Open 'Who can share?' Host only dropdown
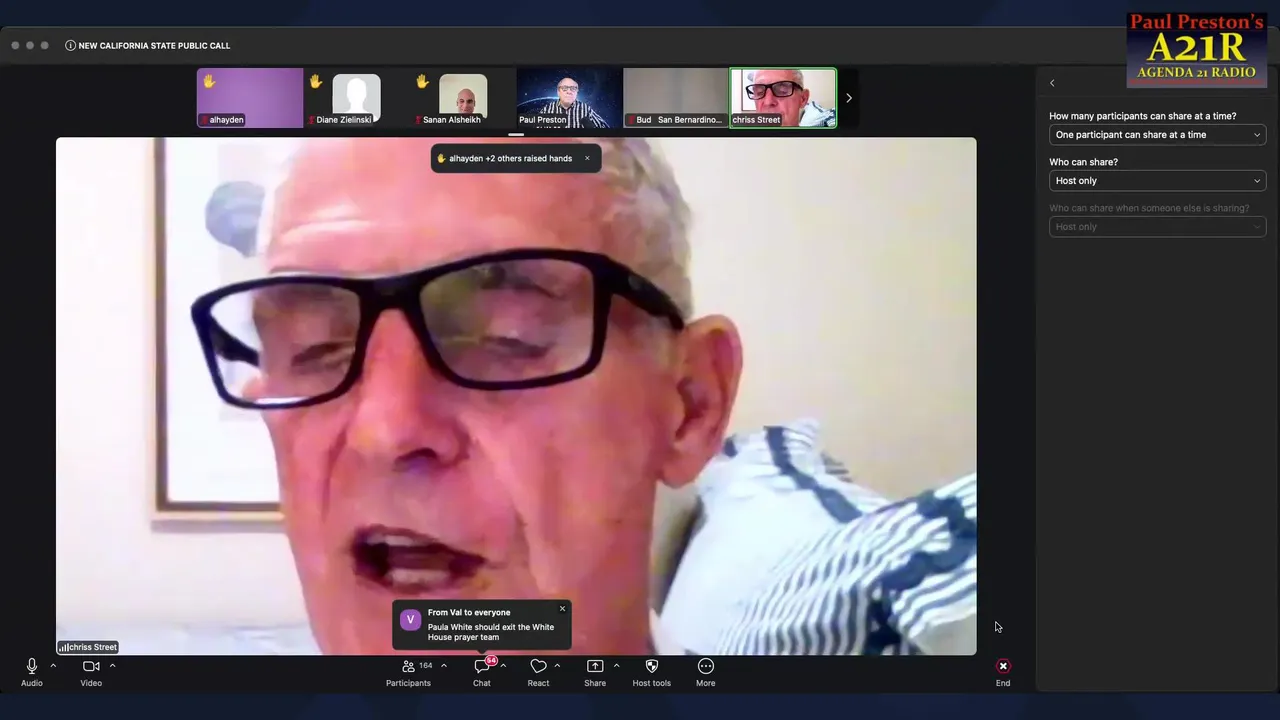 1157,181
